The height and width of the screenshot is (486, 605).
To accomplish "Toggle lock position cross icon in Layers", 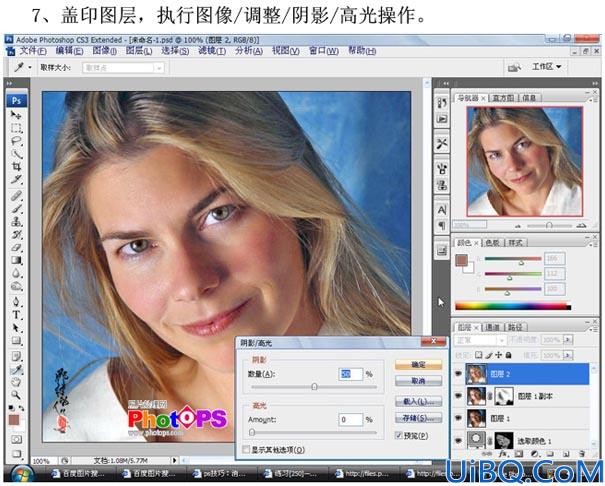I will [x=499, y=355].
